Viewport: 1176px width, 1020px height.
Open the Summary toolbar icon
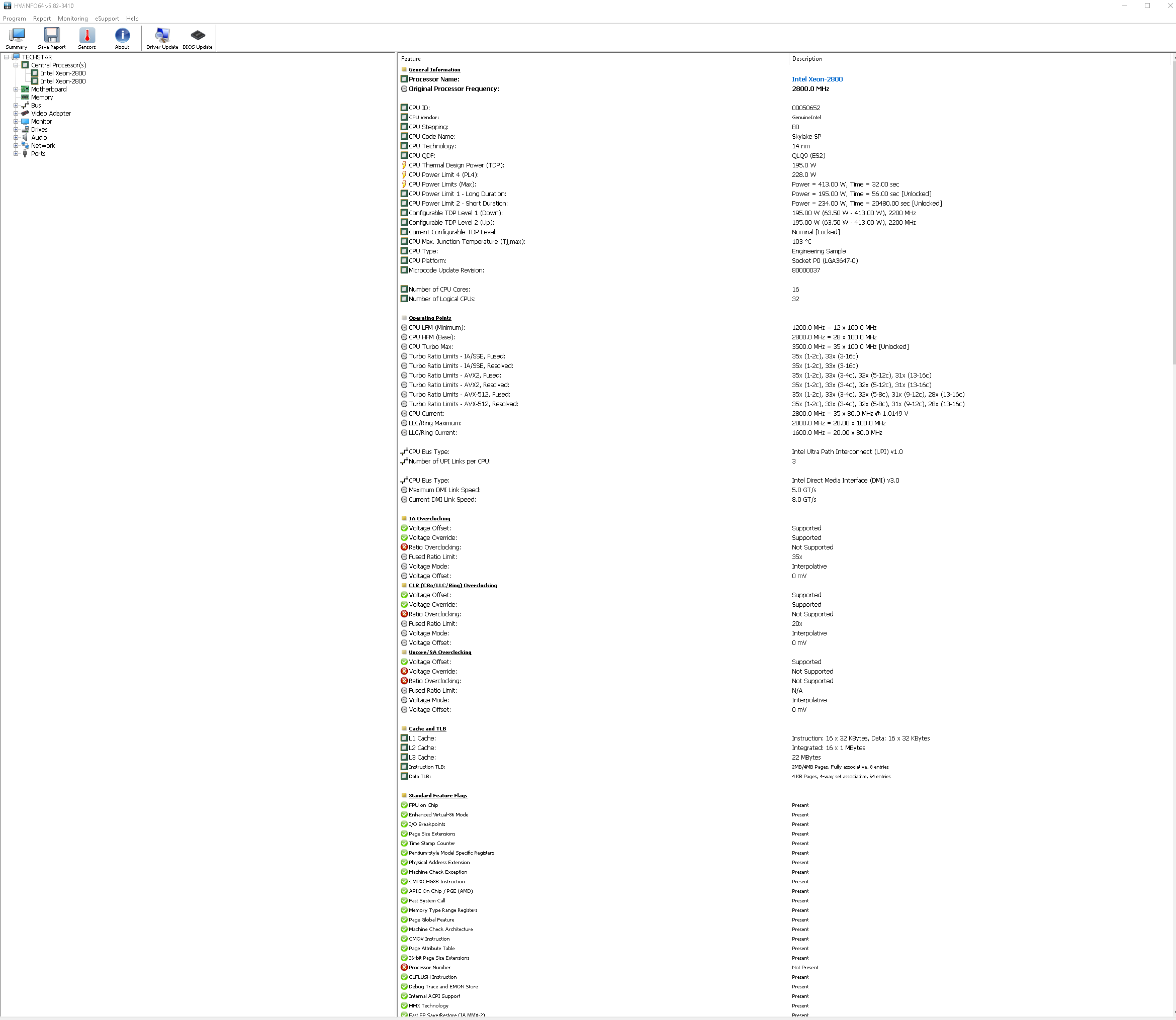[17, 38]
